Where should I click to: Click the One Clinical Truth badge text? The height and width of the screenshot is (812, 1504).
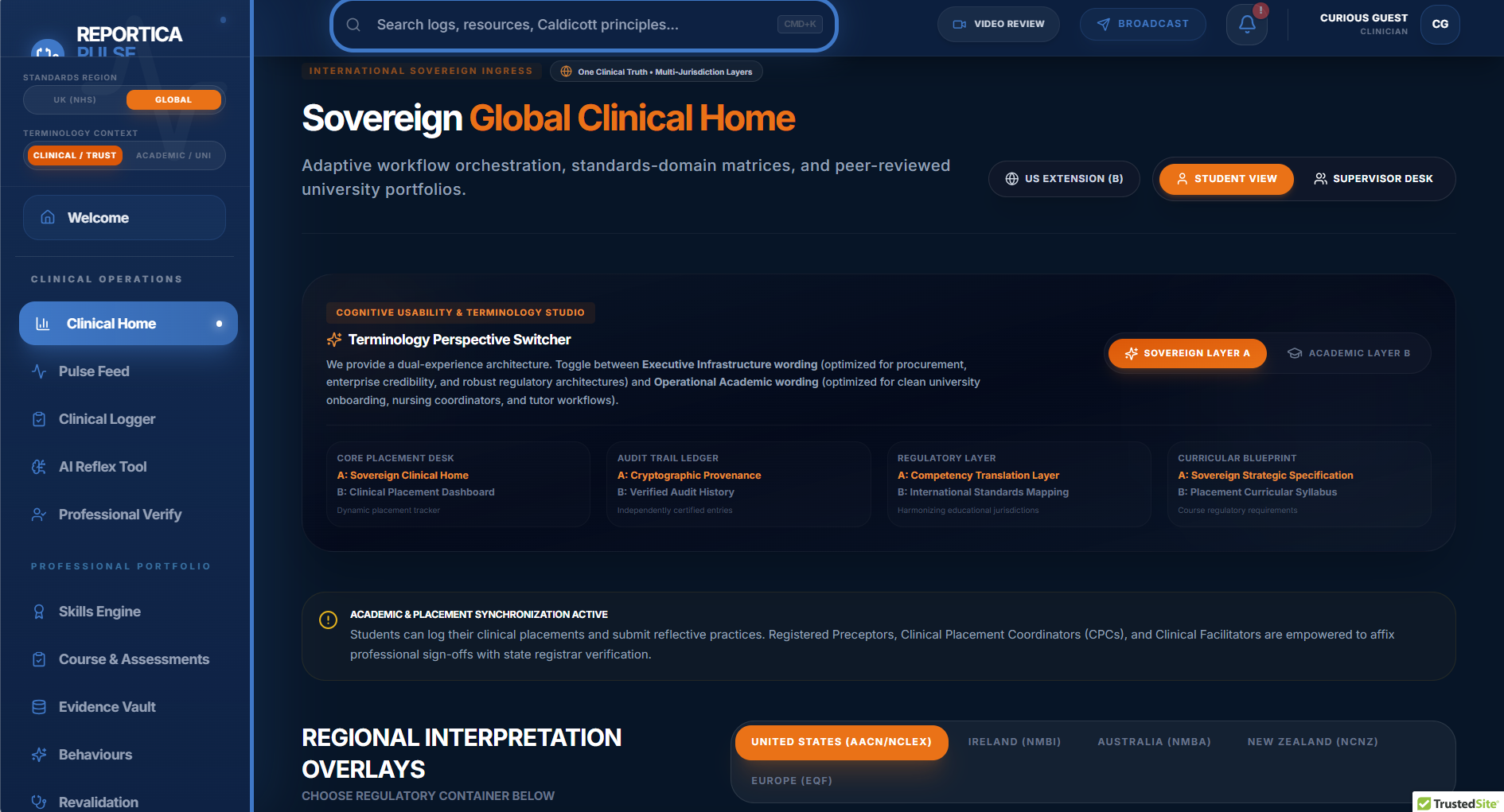click(x=664, y=72)
